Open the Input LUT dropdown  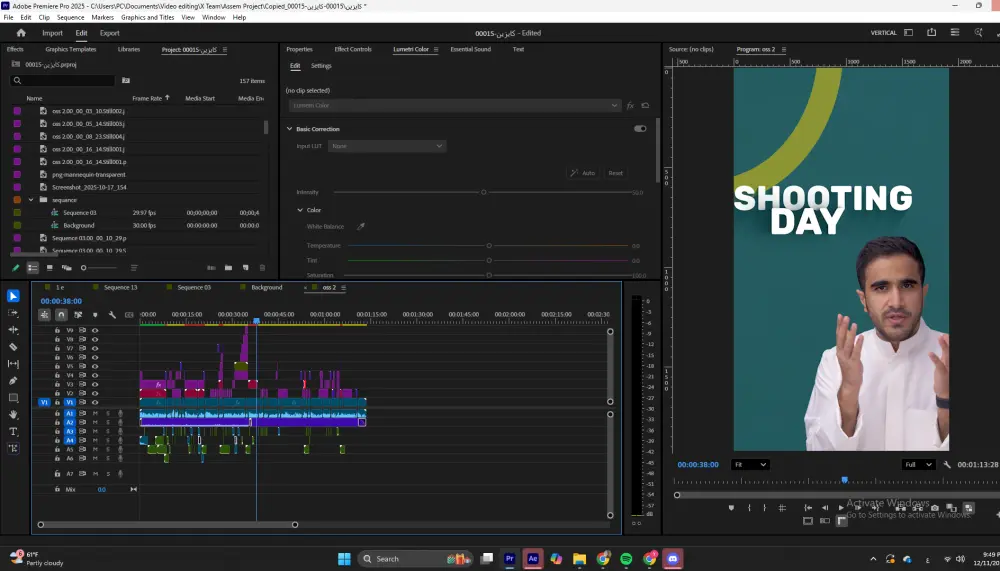pos(387,146)
